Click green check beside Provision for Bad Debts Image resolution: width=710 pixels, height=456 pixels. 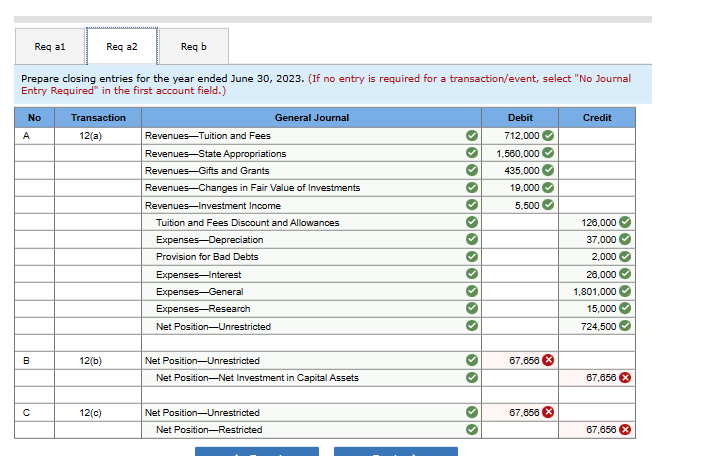click(472, 256)
